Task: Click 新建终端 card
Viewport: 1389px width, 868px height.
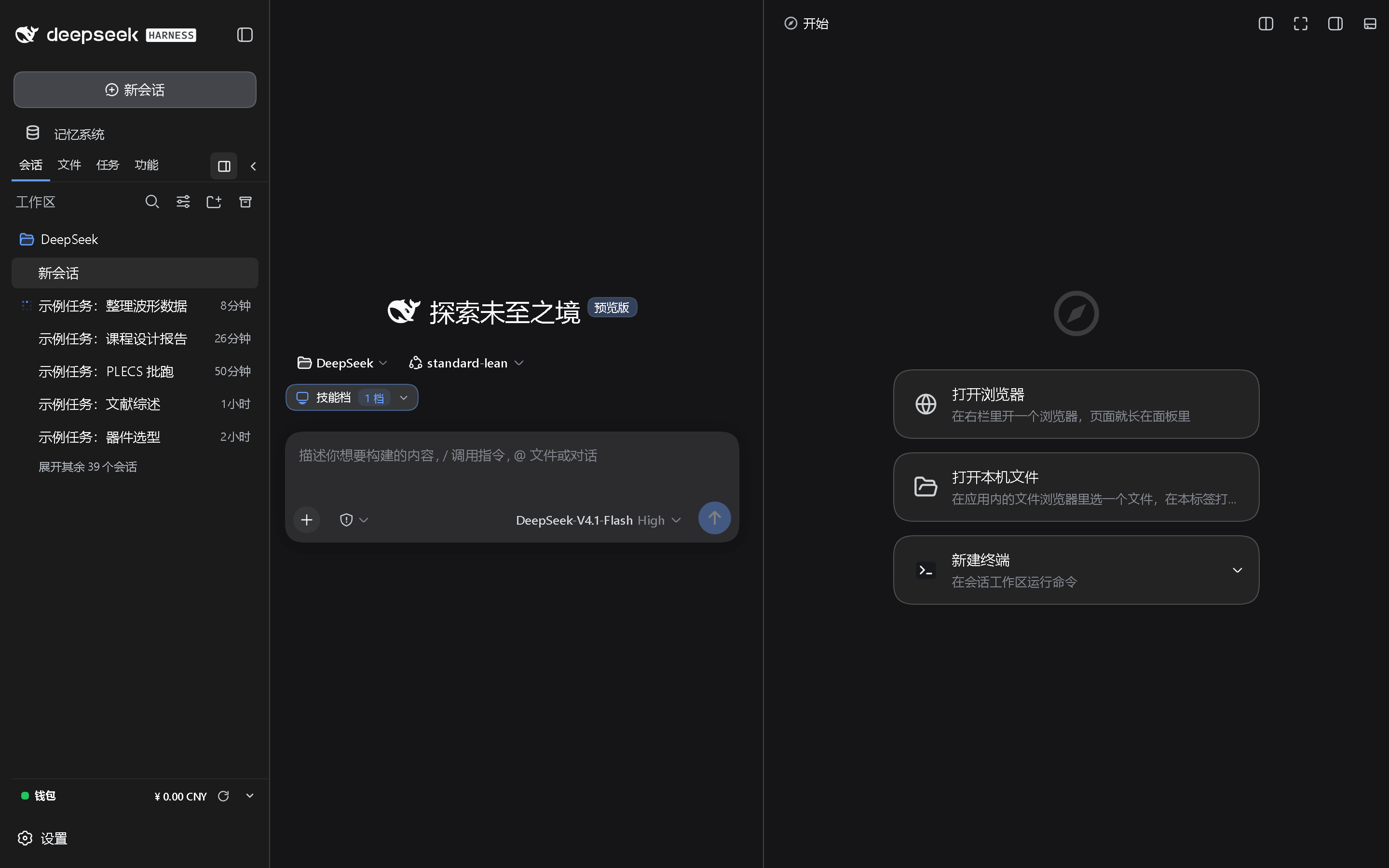Action: [1076, 570]
